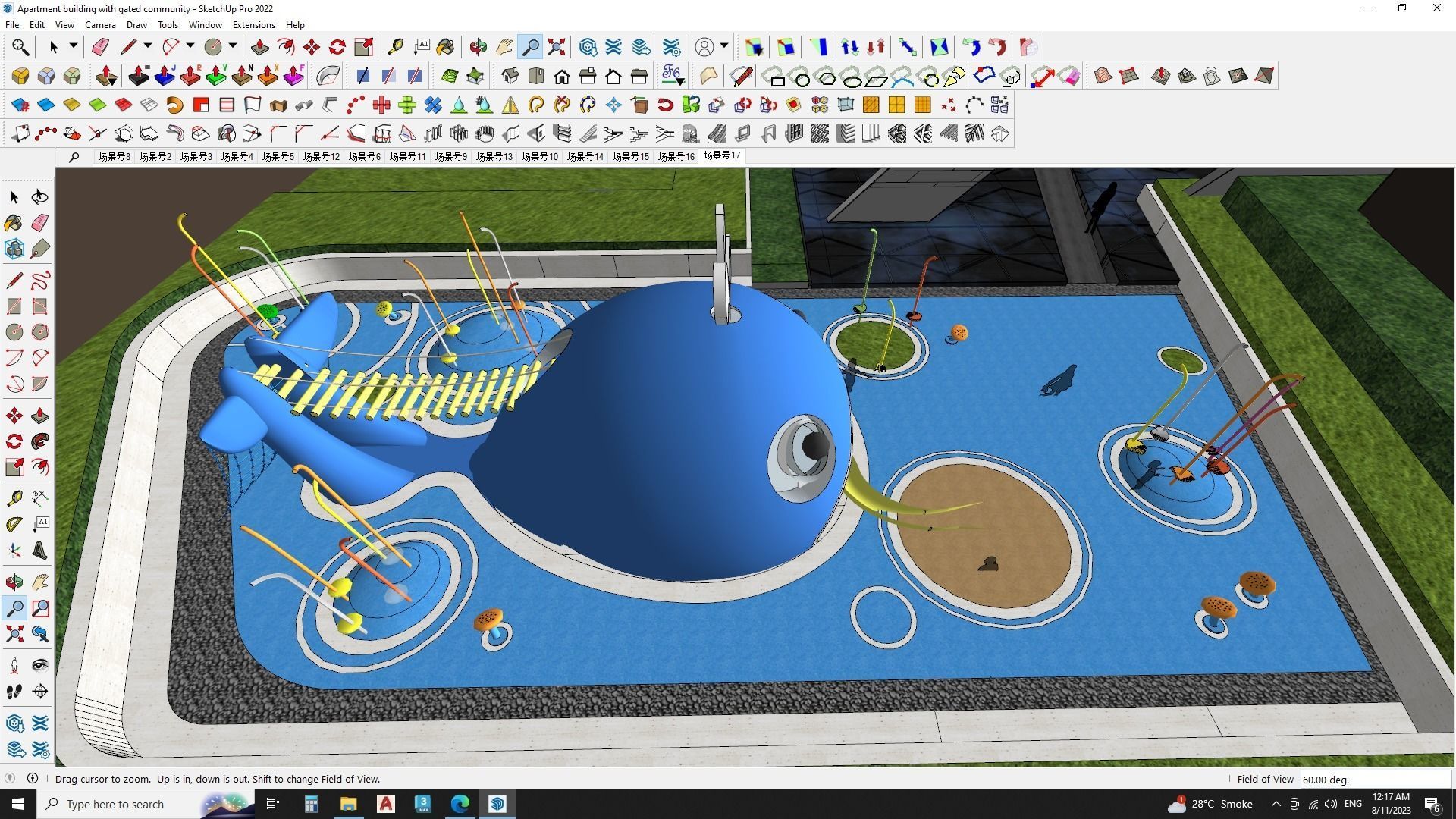Open the Extensions menu
Screen dimensions: 1456x819
(253, 25)
